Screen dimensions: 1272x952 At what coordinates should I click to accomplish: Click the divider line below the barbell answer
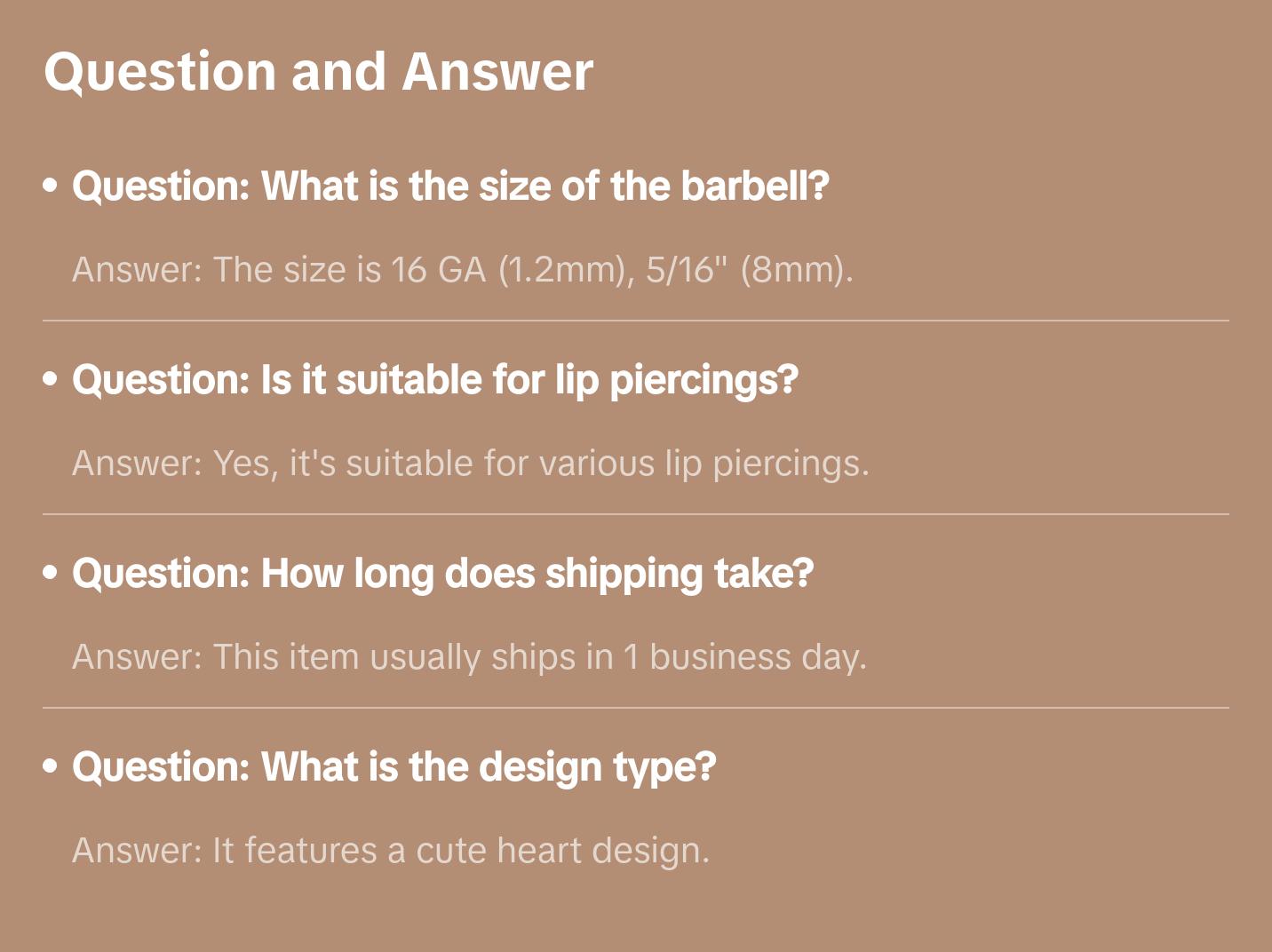(635, 321)
